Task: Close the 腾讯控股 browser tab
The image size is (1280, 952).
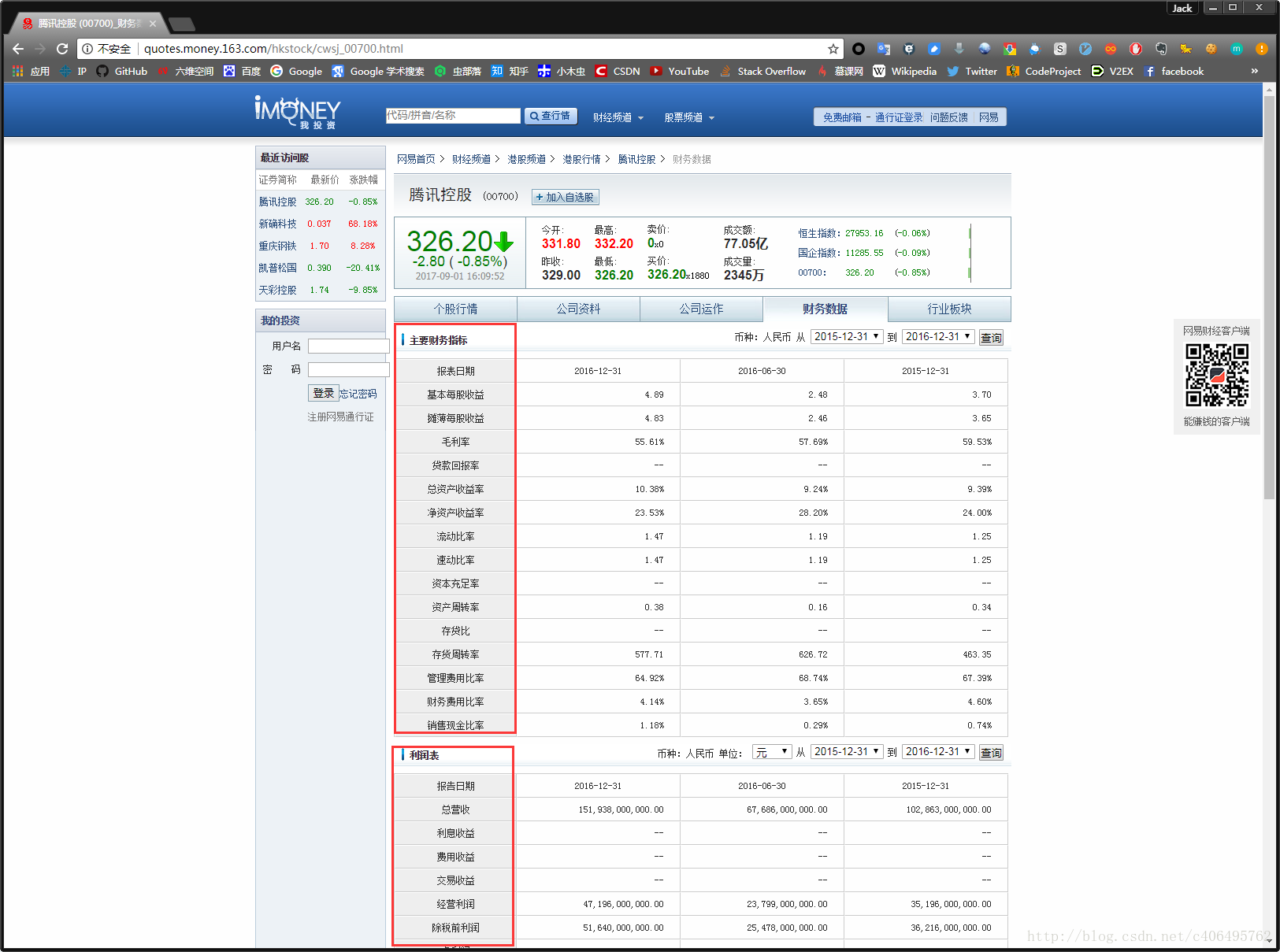Action: 153,24
